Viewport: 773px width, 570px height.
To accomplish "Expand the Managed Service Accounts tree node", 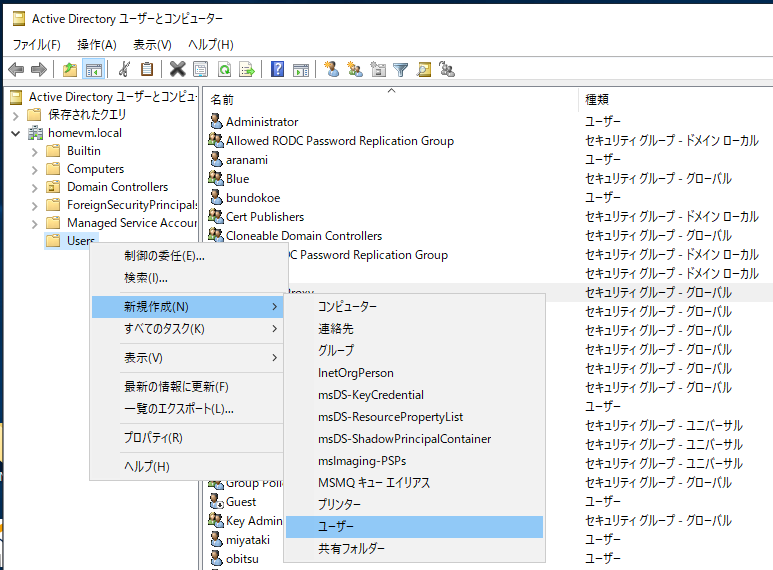I will coord(35,224).
